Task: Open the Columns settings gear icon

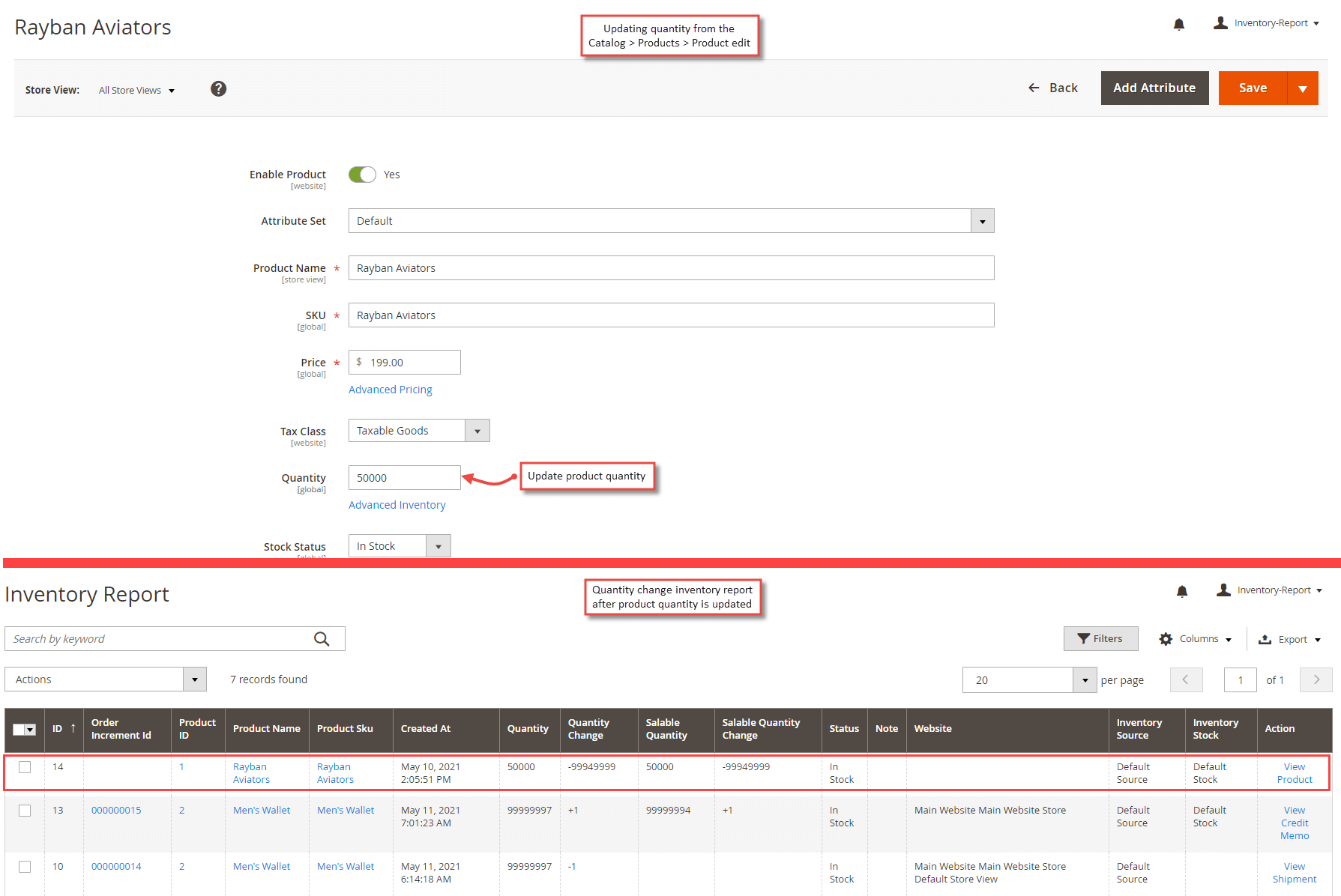Action: tap(1166, 638)
